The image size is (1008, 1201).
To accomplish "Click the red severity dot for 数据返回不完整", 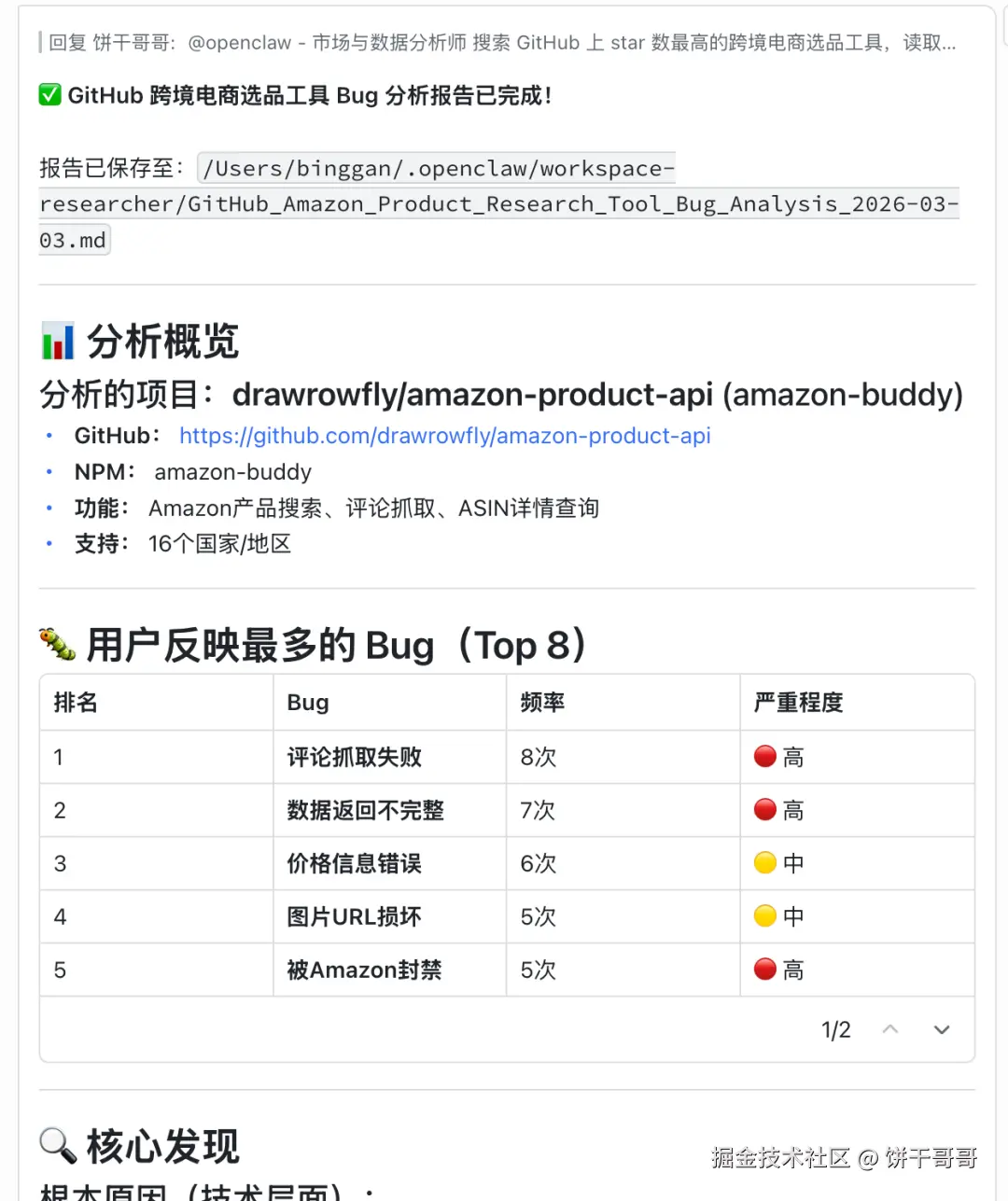I will pyautogui.click(x=765, y=810).
